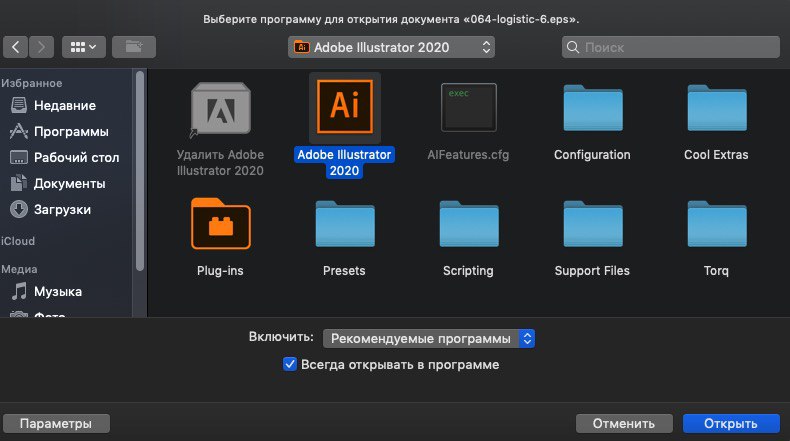Click the Документы documents icon
This screenshot has width=790, height=441.
pyautogui.click(x=19, y=183)
